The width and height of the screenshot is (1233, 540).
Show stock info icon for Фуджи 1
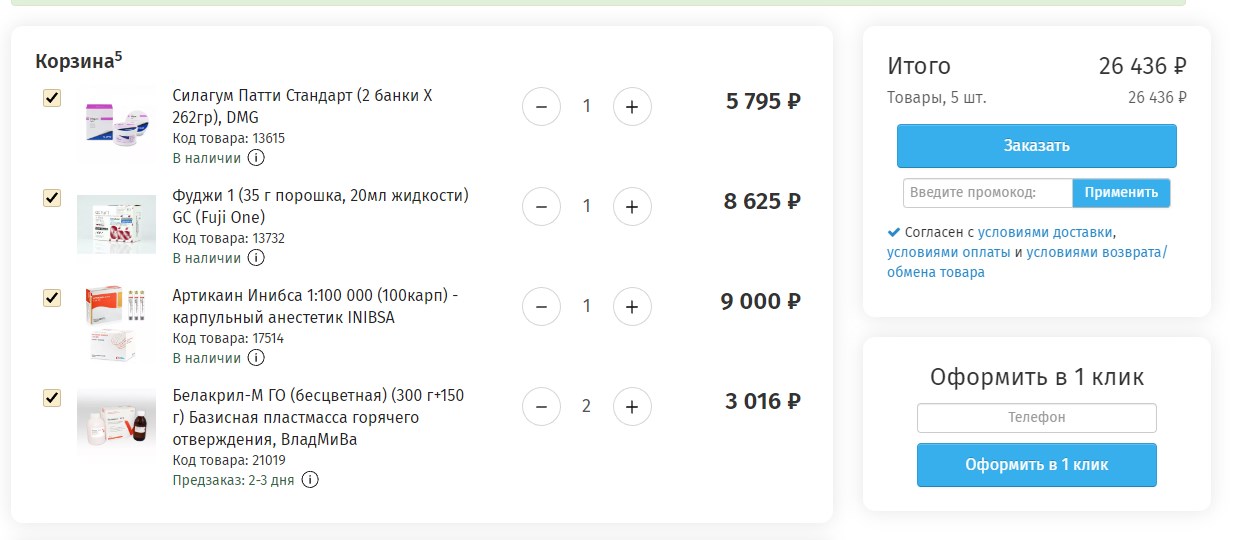click(256, 258)
